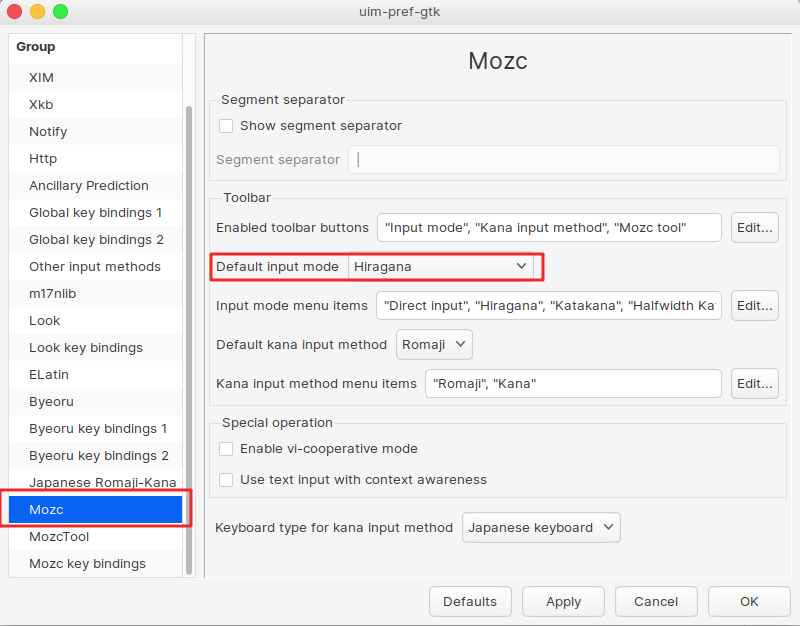
Task: Open the Default kana input method dropdown
Action: [434, 344]
